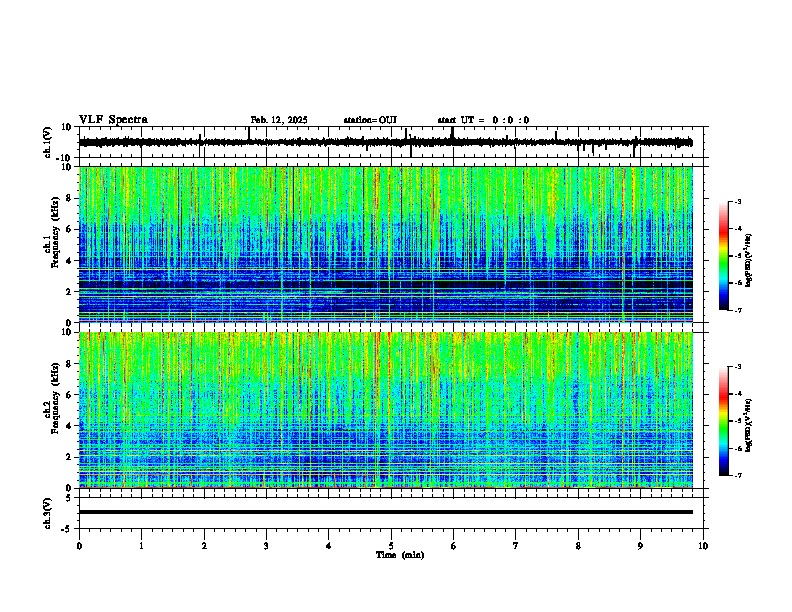Click the ch.1 spectrogram panel

click(x=386, y=244)
